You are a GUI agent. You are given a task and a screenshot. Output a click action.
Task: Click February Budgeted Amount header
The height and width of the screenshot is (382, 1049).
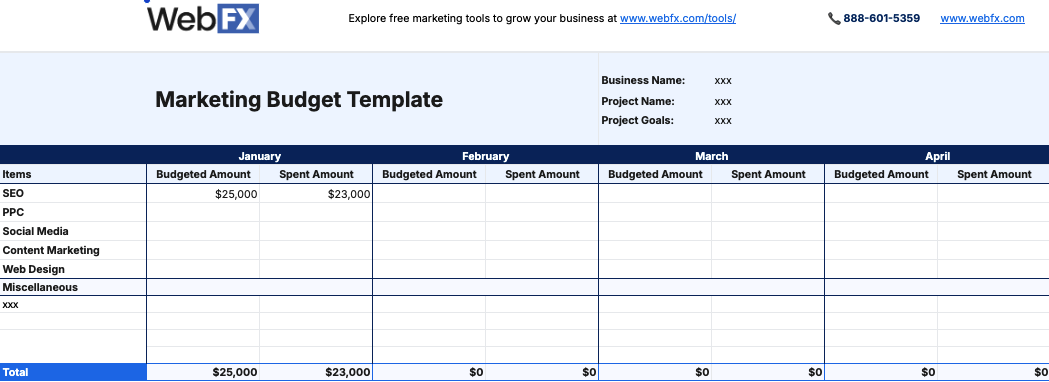tap(430, 174)
